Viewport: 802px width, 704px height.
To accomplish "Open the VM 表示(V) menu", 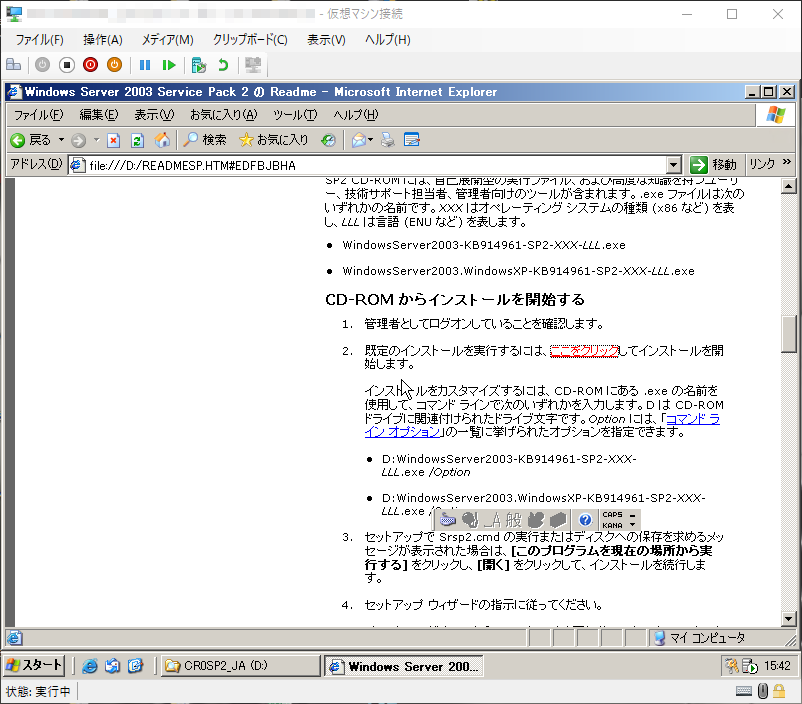I will coord(326,39).
